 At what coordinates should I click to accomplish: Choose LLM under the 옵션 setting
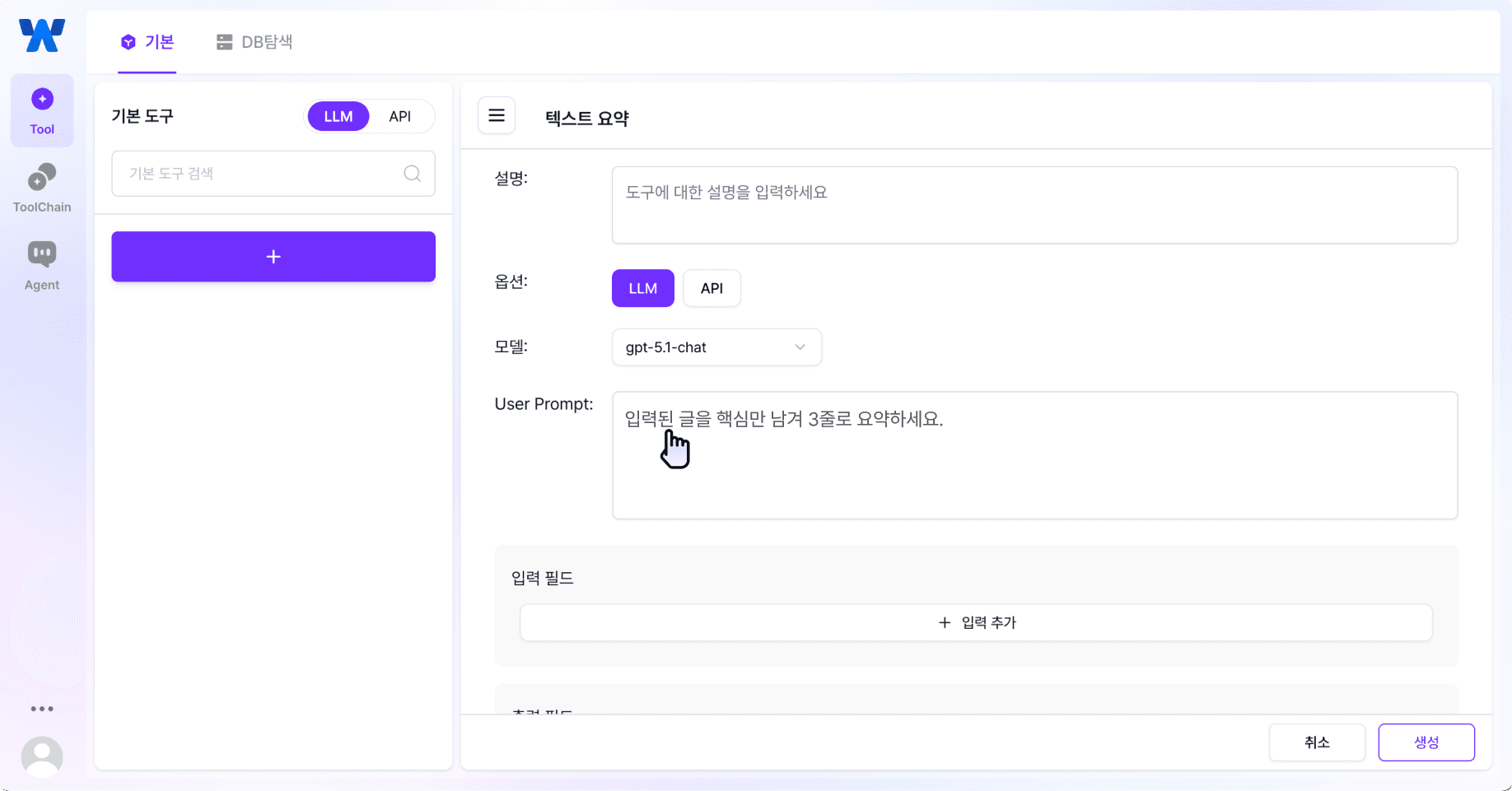click(642, 288)
